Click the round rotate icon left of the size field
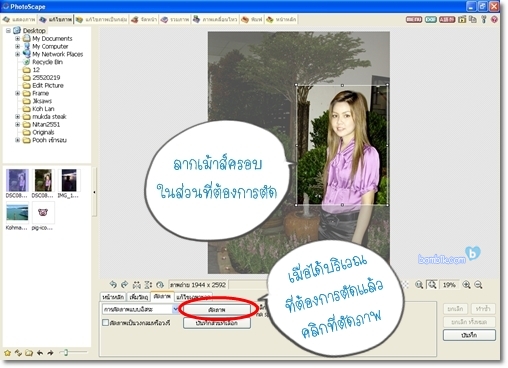 (160, 285)
